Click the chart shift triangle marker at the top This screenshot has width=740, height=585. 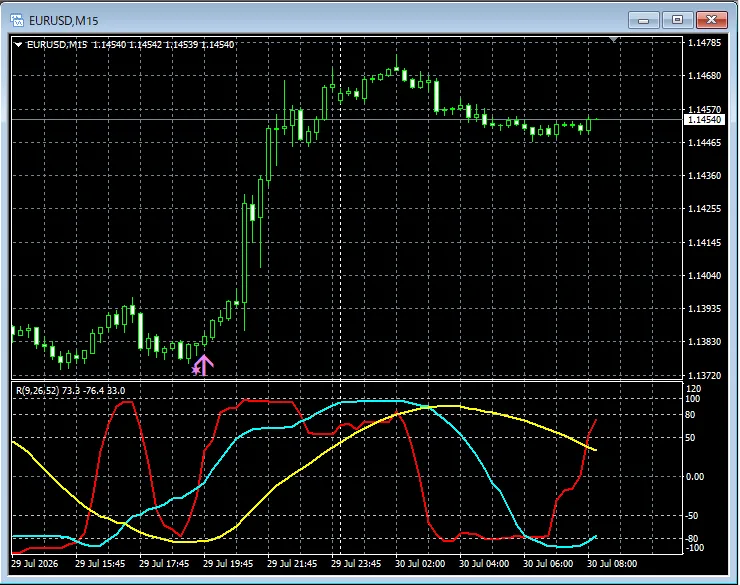point(613,40)
